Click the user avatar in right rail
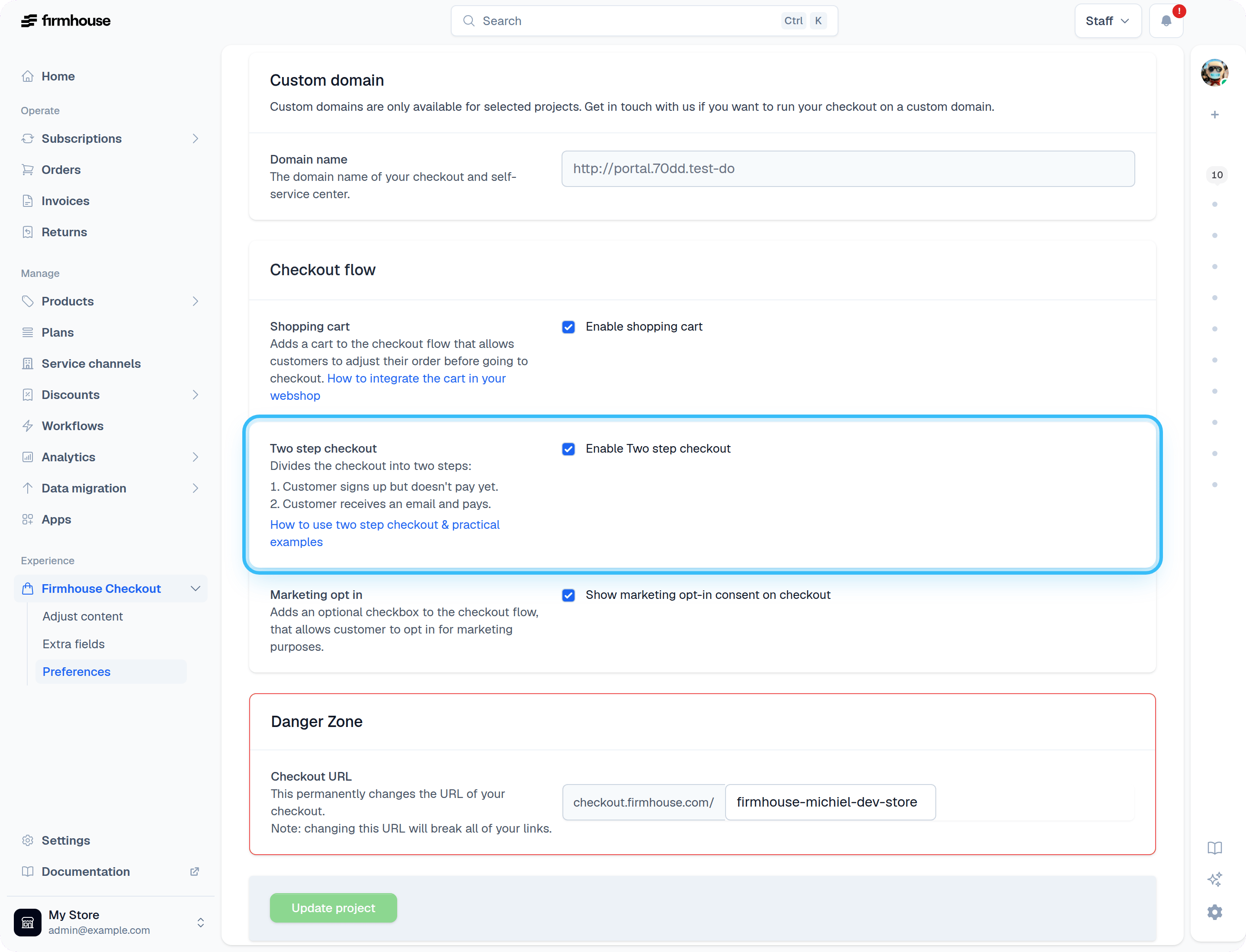Image resolution: width=1246 pixels, height=952 pixels. click(x=1214, y=73)
